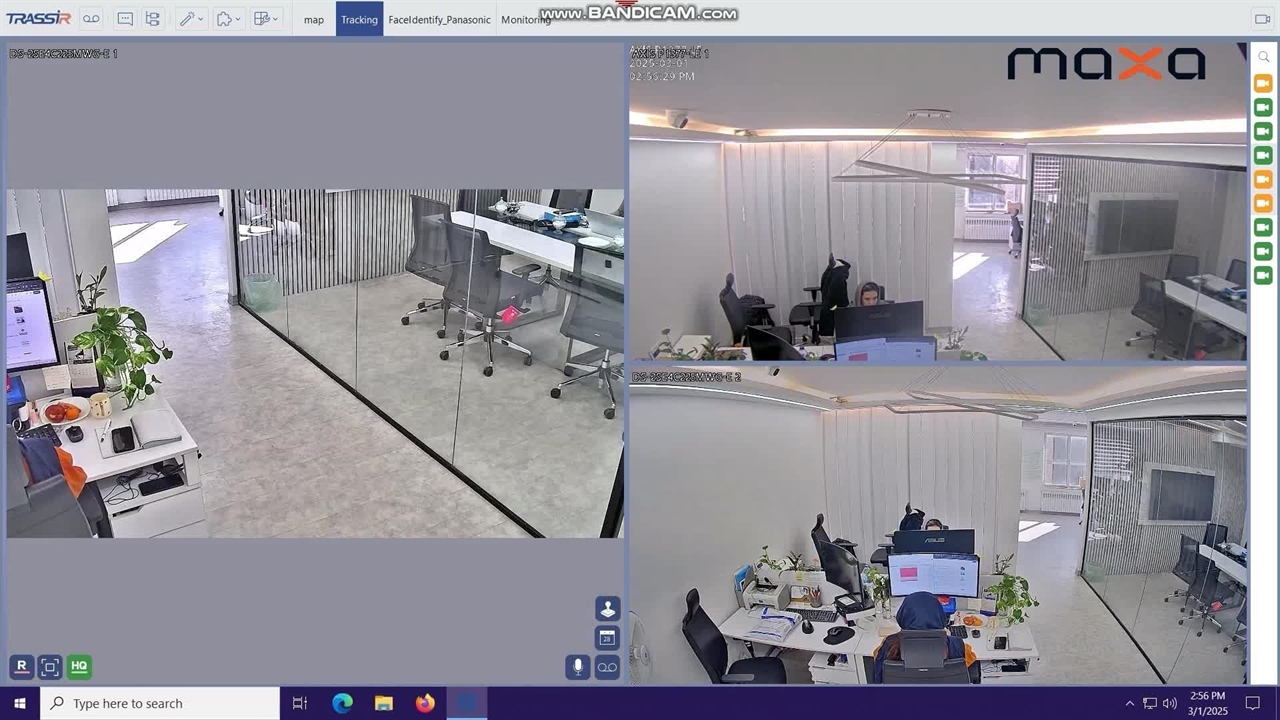Open the archive playback icon in top toolbar
1280x720 pixels.
click(91, 19)
